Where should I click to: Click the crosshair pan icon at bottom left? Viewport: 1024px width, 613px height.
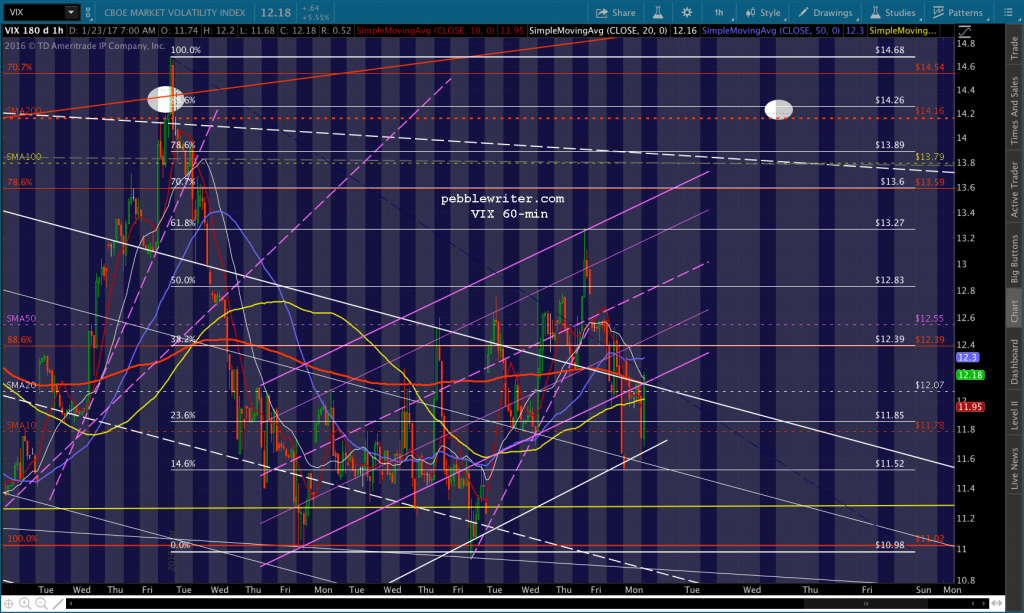9,604
